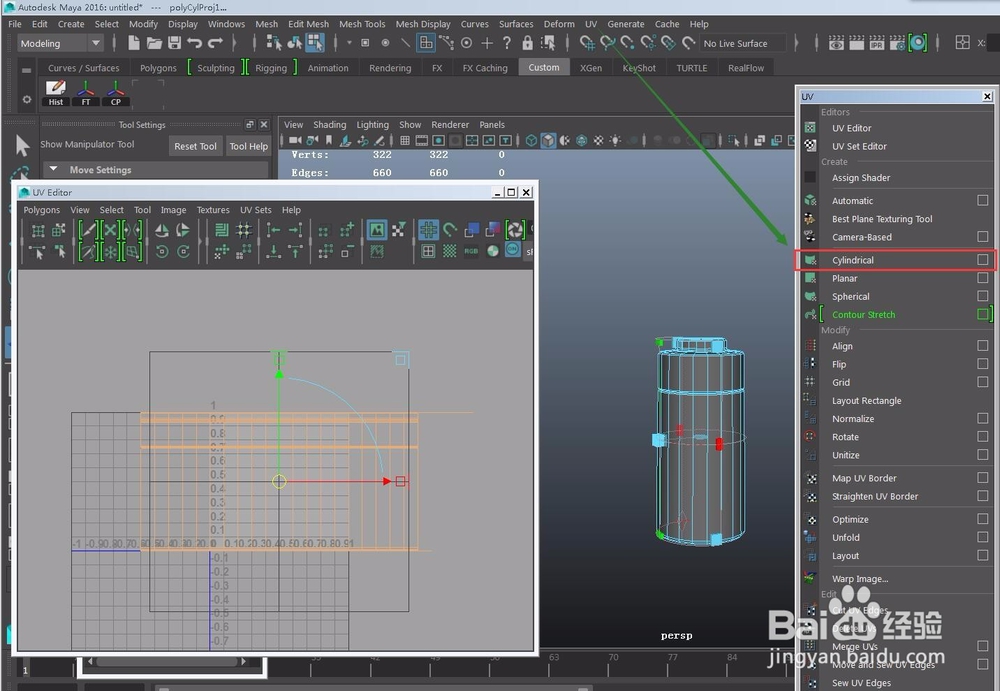Toggle the viewport grid icon
Image resolution: width=1000 pixels, height=691 pixels.
coord(404,140)
